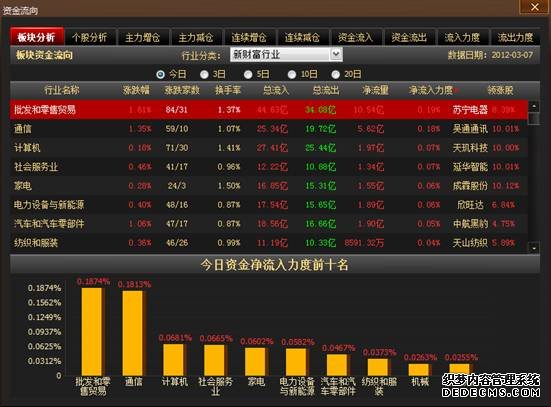The width and height of the screenshot is (551, 407).
Task: Switch to the 个股分析 tab
Action: (x=90, y=37)
